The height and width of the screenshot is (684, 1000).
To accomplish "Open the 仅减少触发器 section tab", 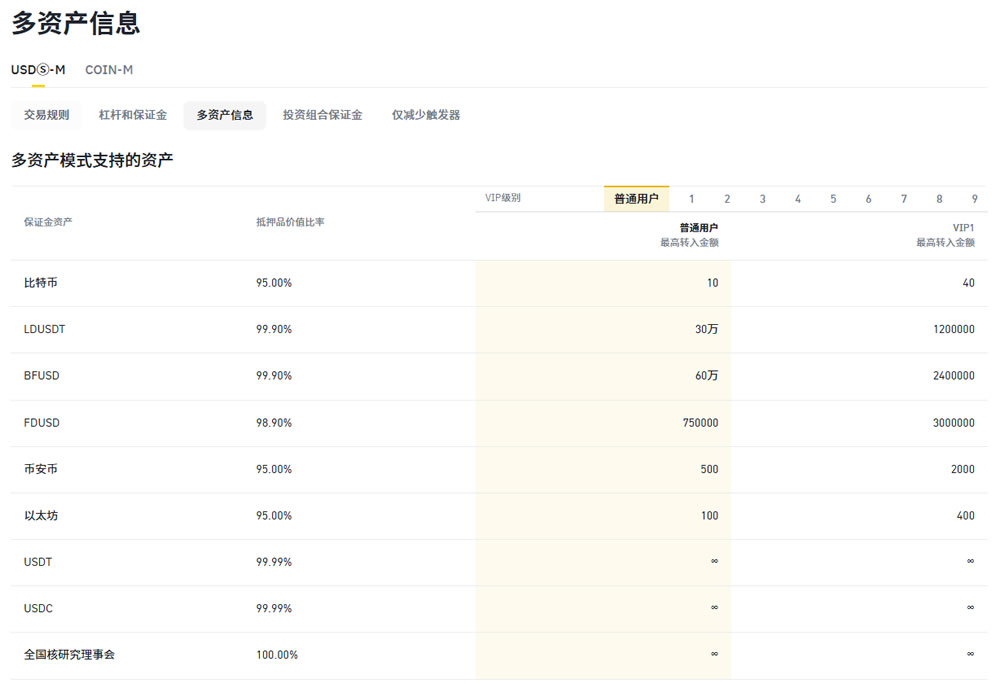I will pos(426,115).
